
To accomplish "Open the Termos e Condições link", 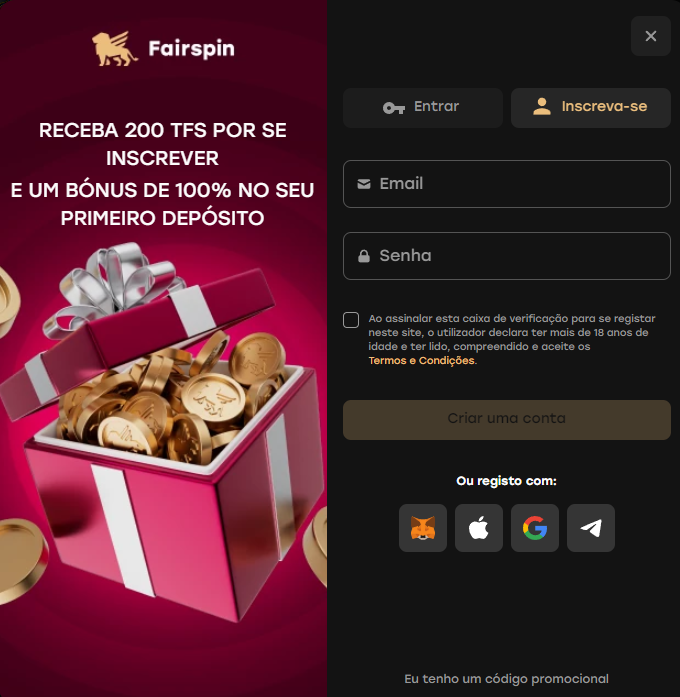I will click(x=421, y=361).
